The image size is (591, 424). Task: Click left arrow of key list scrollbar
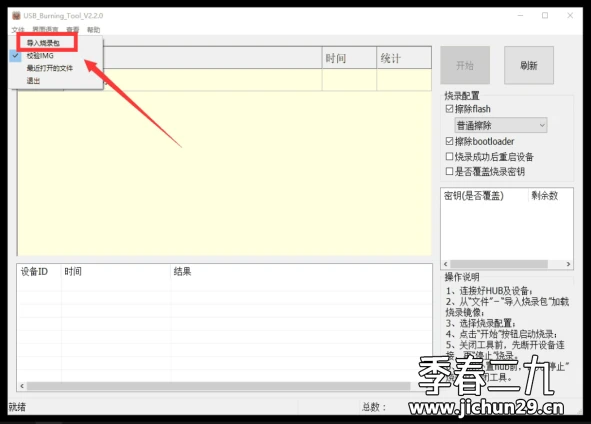point(446,264)
